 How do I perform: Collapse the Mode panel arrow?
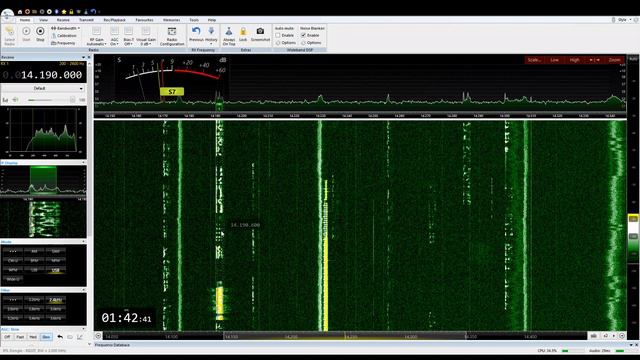coord(84,242)
